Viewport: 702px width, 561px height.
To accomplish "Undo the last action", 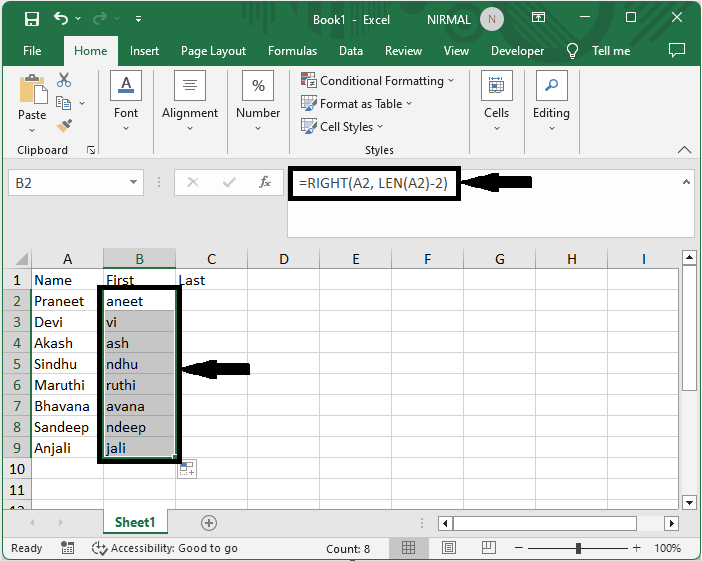I will [x=61, y=18].
